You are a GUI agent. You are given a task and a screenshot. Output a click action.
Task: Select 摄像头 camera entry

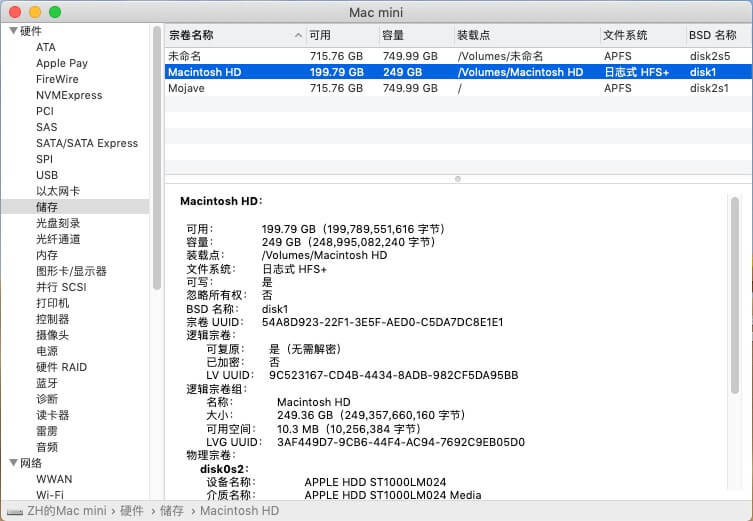click(53, 335)
